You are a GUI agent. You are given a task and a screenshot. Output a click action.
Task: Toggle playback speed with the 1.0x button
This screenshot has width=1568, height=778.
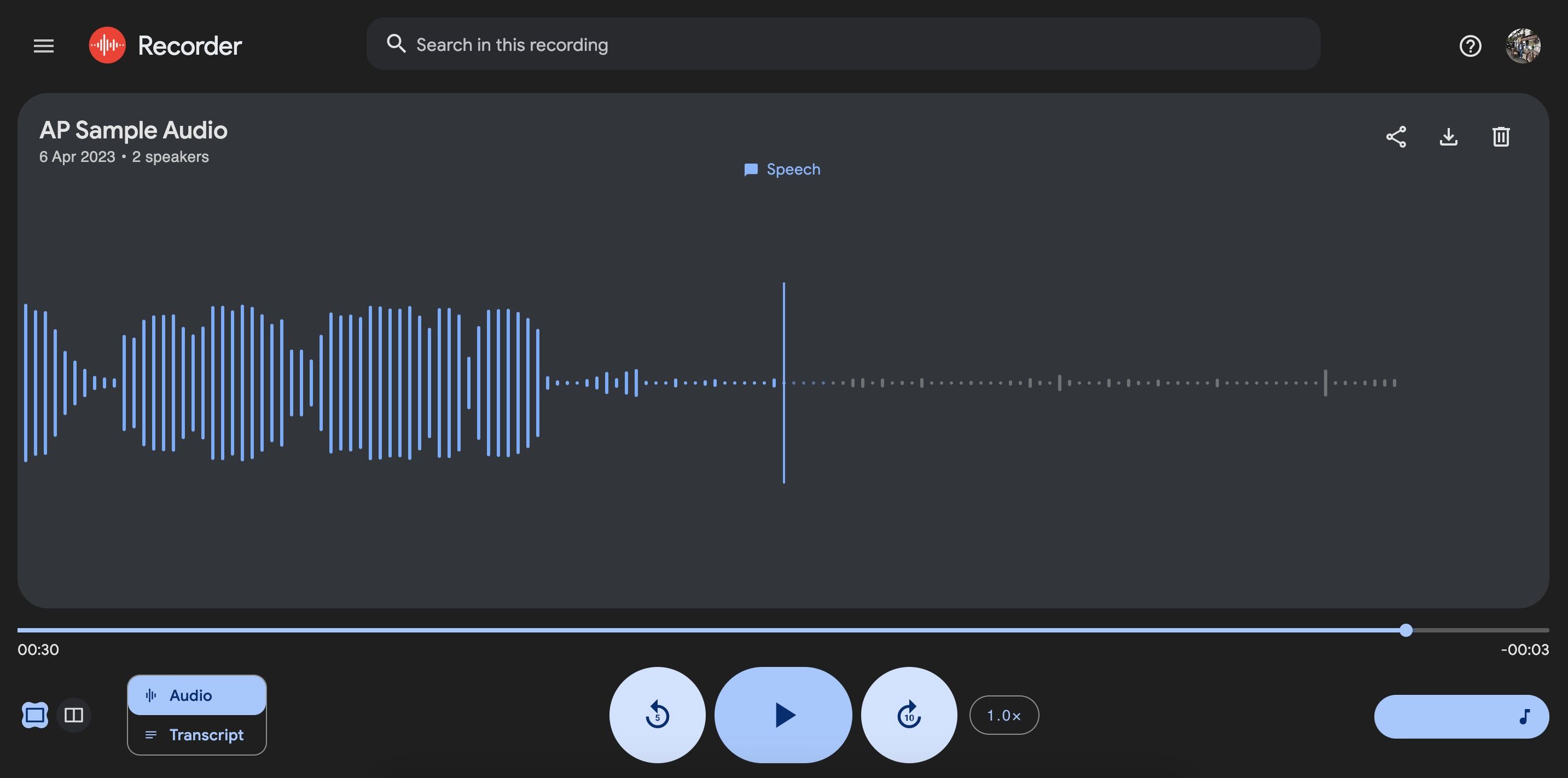click(x=1004, y=715)
